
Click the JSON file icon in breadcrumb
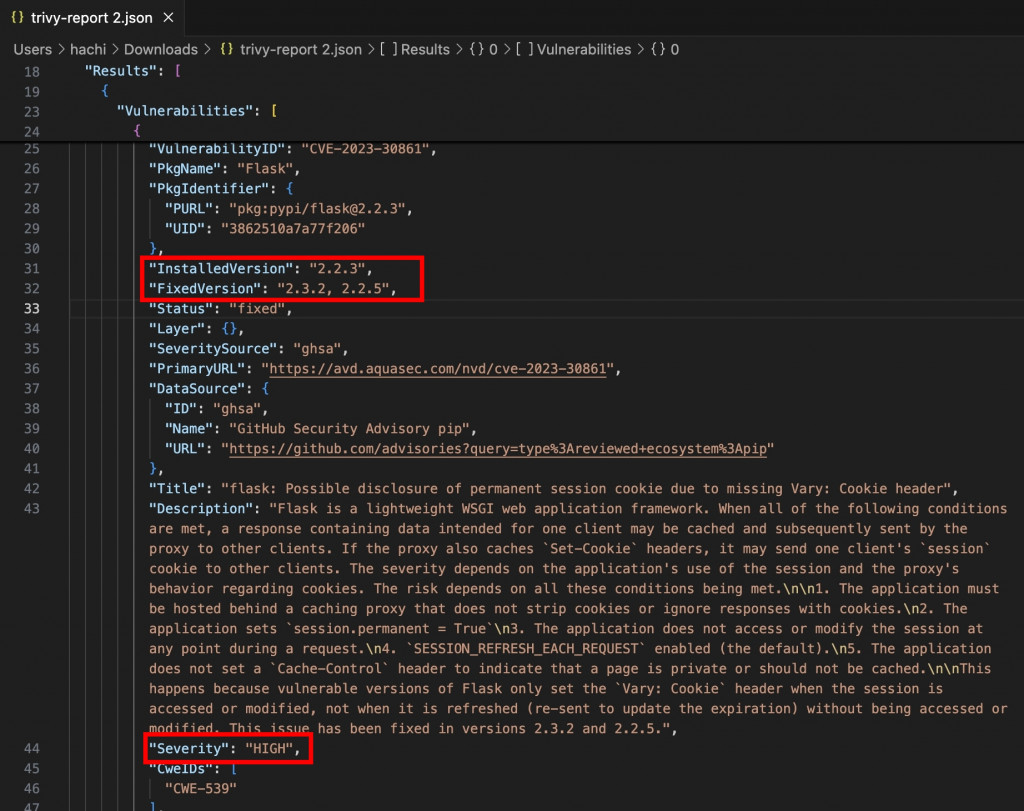click(x=227, y=50)
